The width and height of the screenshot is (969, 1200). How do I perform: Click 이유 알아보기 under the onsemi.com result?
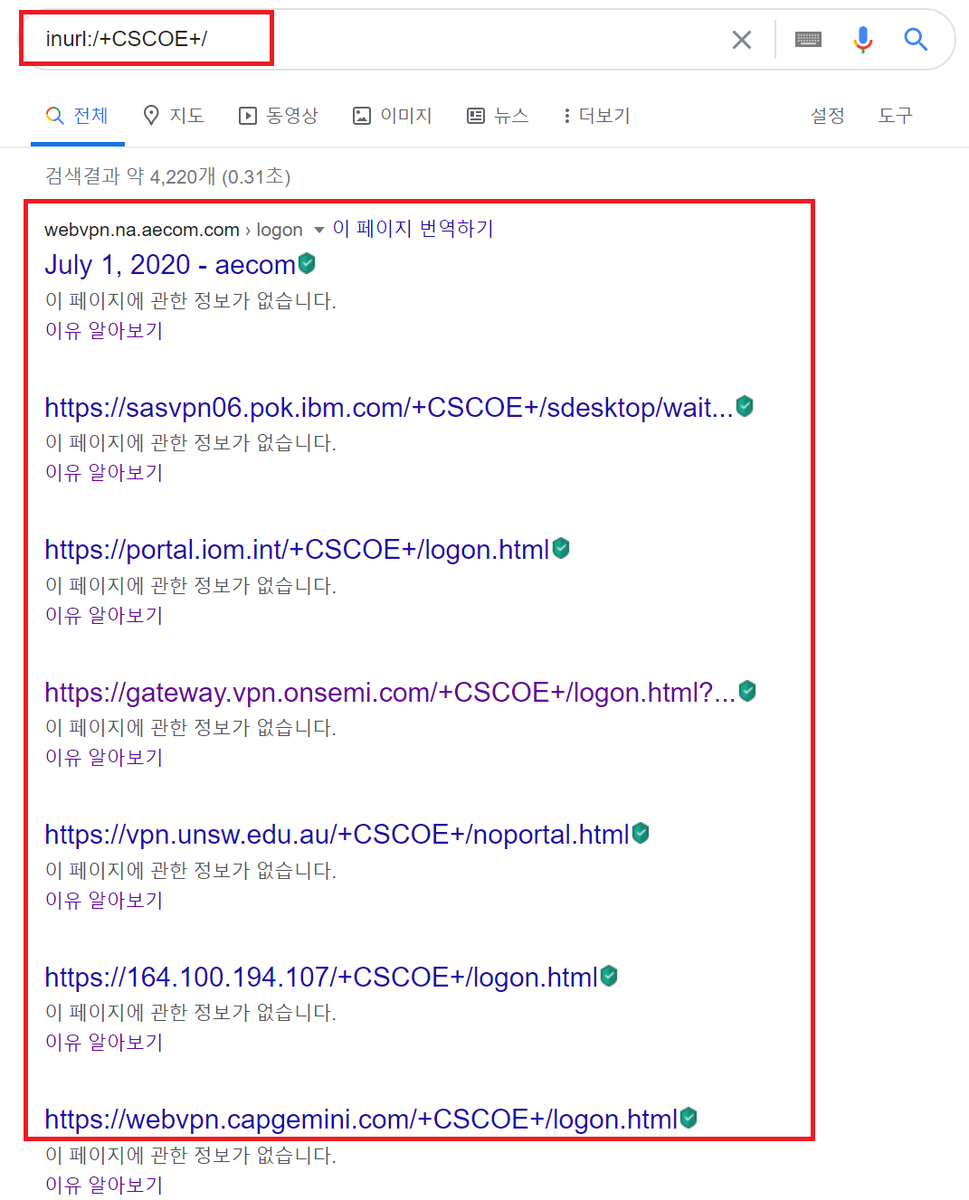pyautogui.click(x=104, y=757)
